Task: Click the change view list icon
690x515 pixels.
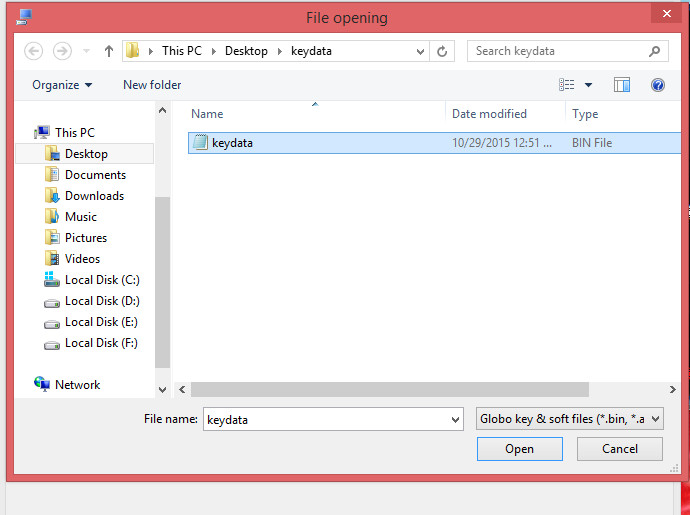Action: (566, 85)
